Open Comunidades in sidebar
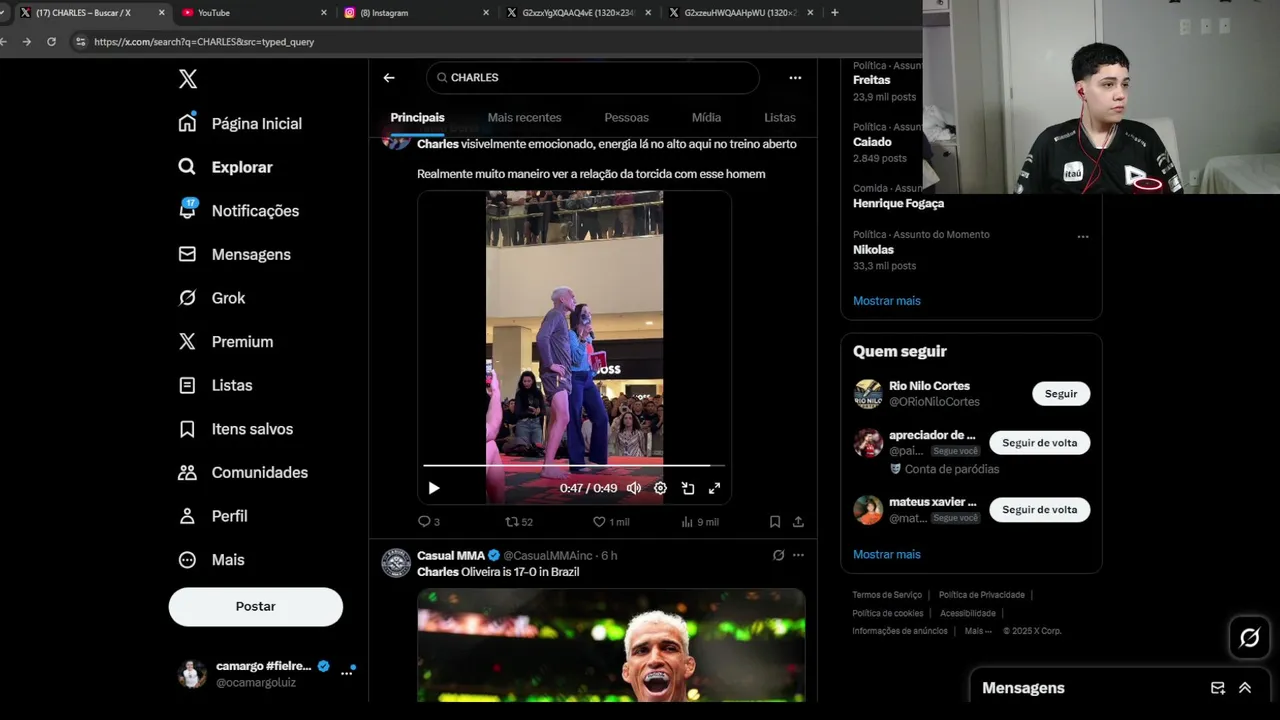 [242, 472]
